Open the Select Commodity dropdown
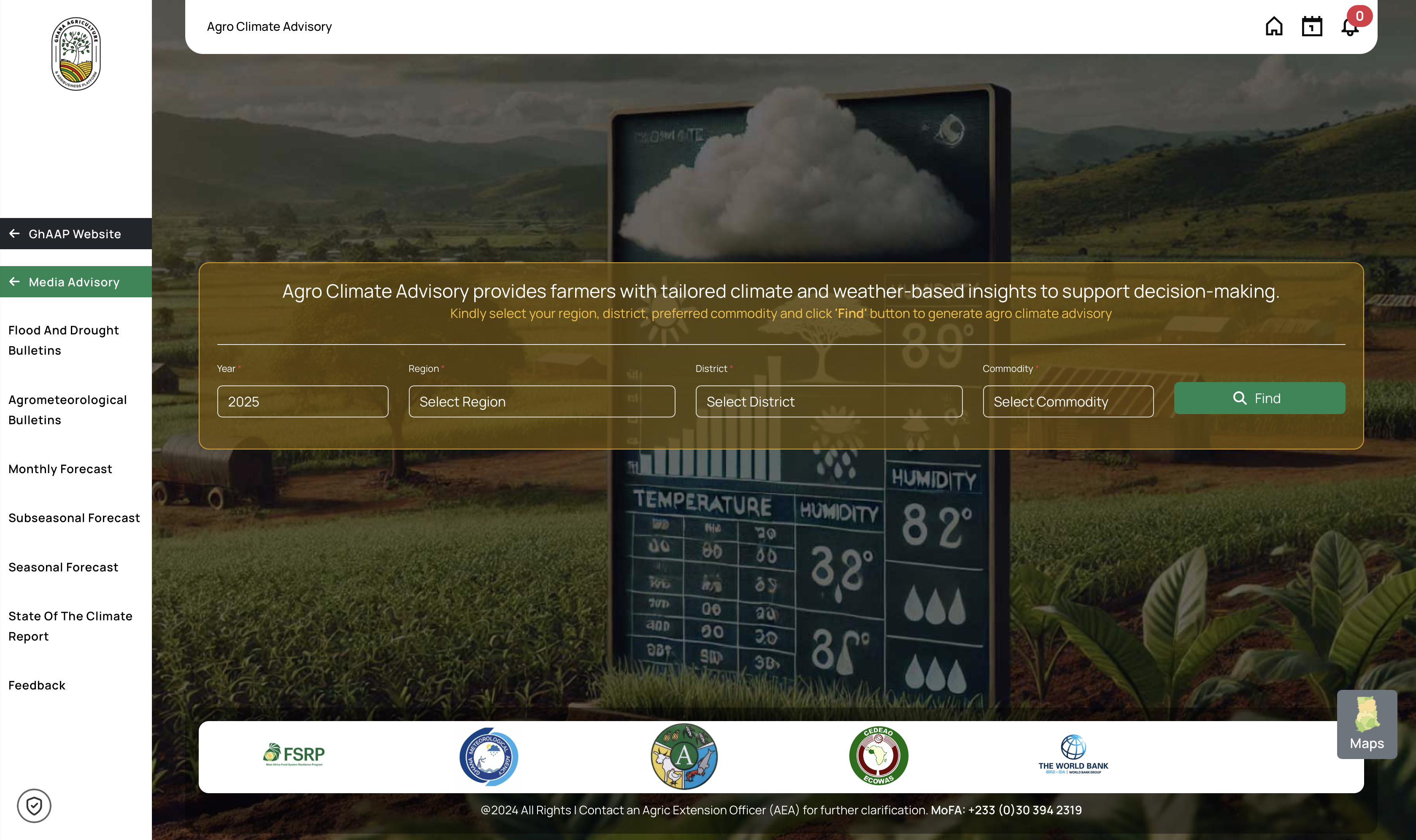 click(1067, 401)
